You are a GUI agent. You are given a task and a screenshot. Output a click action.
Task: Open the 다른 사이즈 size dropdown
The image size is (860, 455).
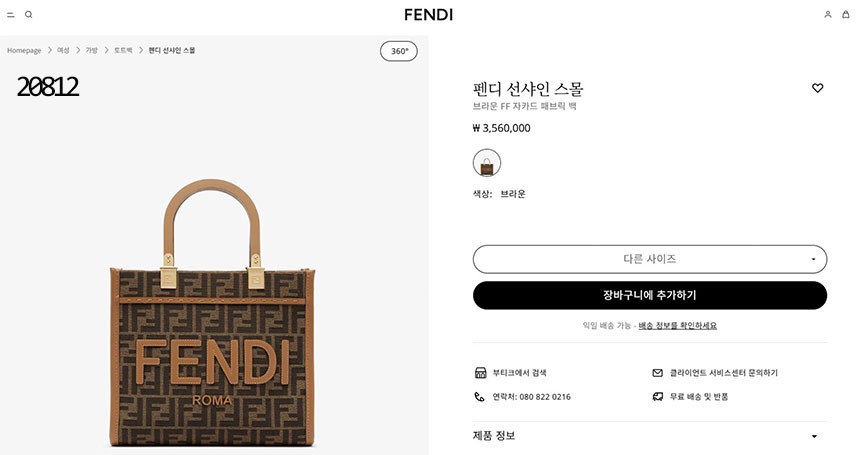pos(649,259)
